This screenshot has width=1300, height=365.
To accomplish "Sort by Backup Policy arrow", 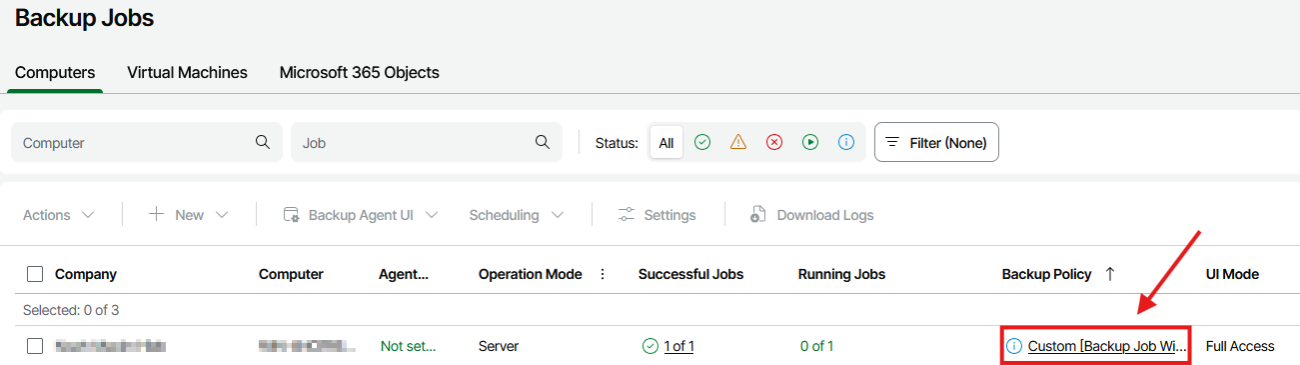I will click(1110, 274).
